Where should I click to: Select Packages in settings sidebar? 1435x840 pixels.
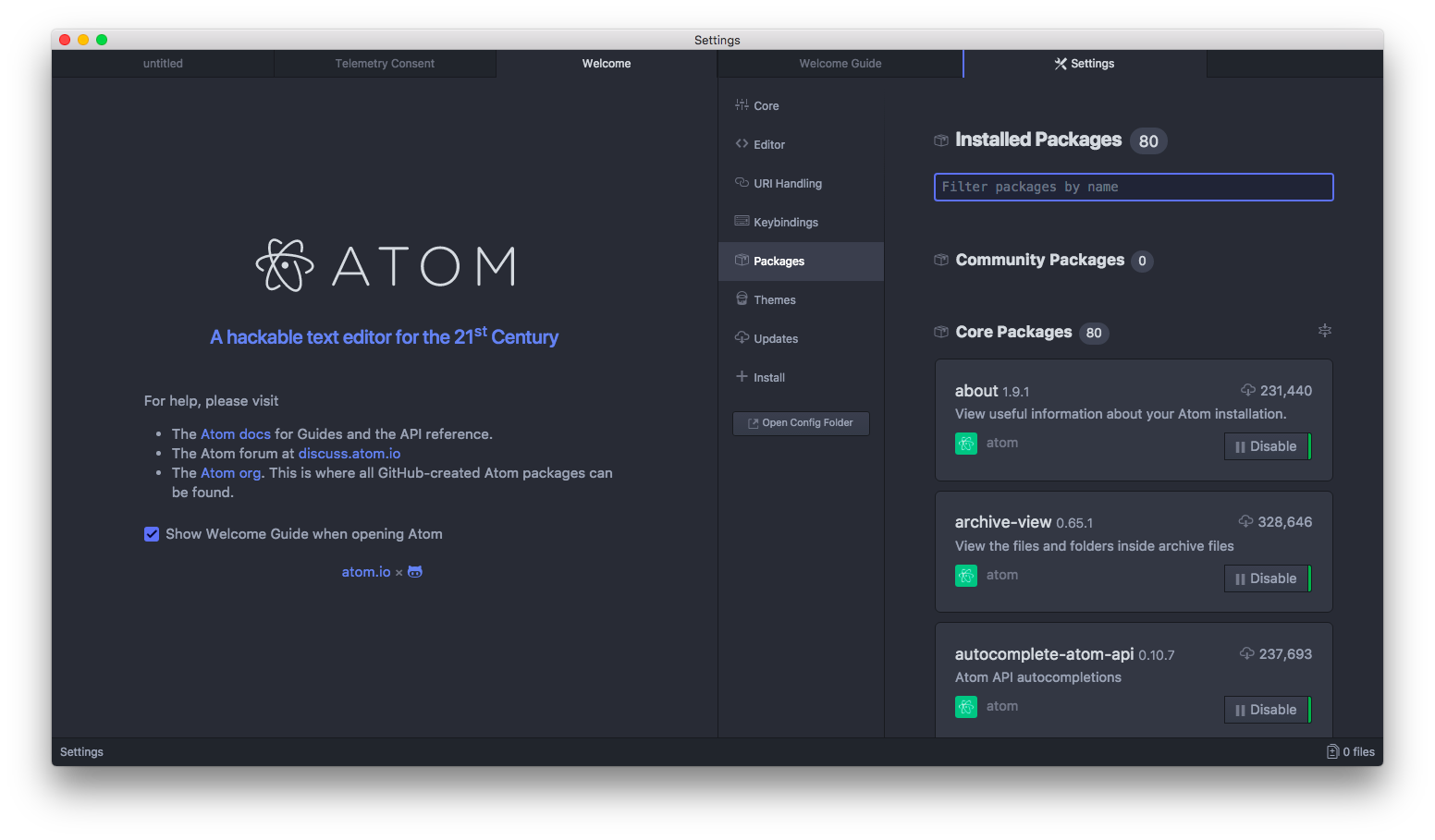pos(801,261)
